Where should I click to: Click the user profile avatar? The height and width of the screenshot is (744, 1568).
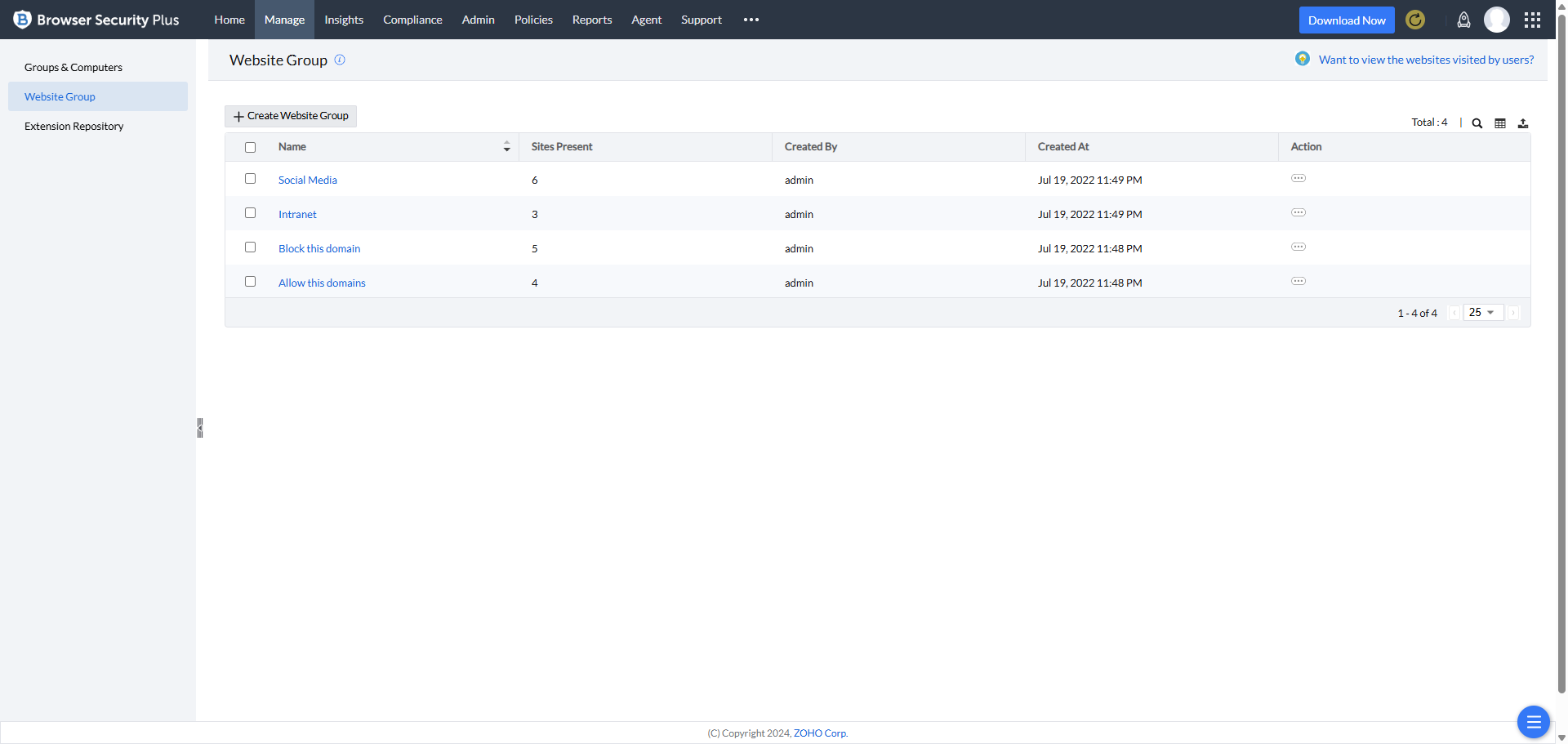point(1496,20)
